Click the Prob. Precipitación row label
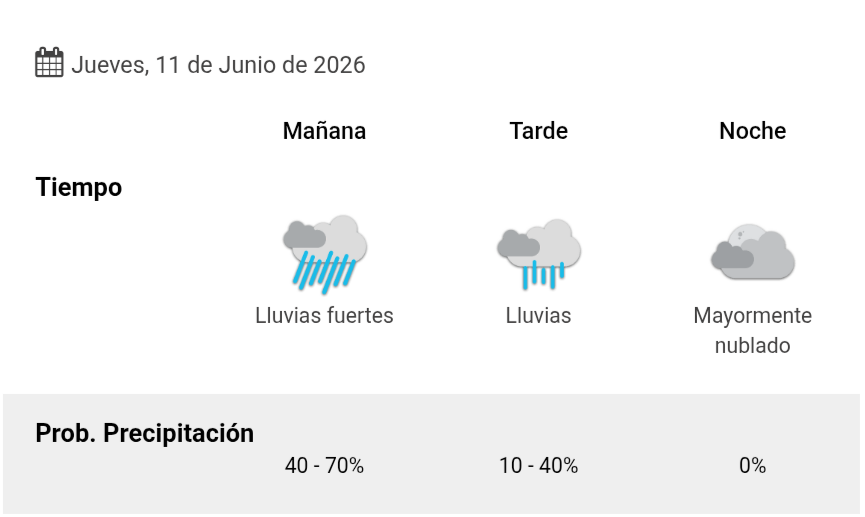The width and height of the screenshot is (865, 517). pyautogui.click(x=145, y=433)
